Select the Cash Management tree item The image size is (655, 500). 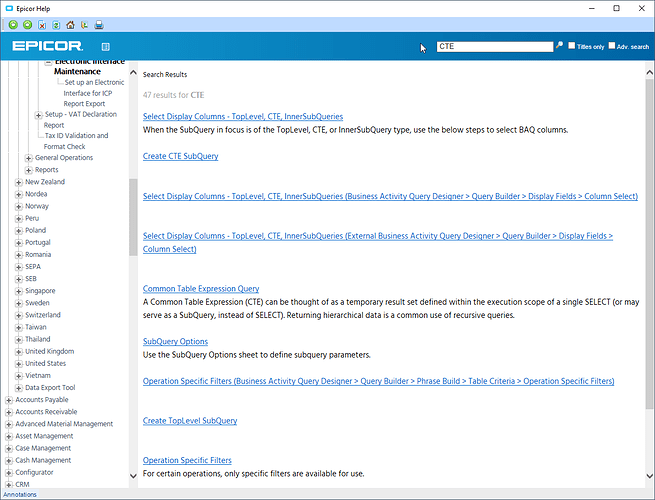tap(43, 460)
